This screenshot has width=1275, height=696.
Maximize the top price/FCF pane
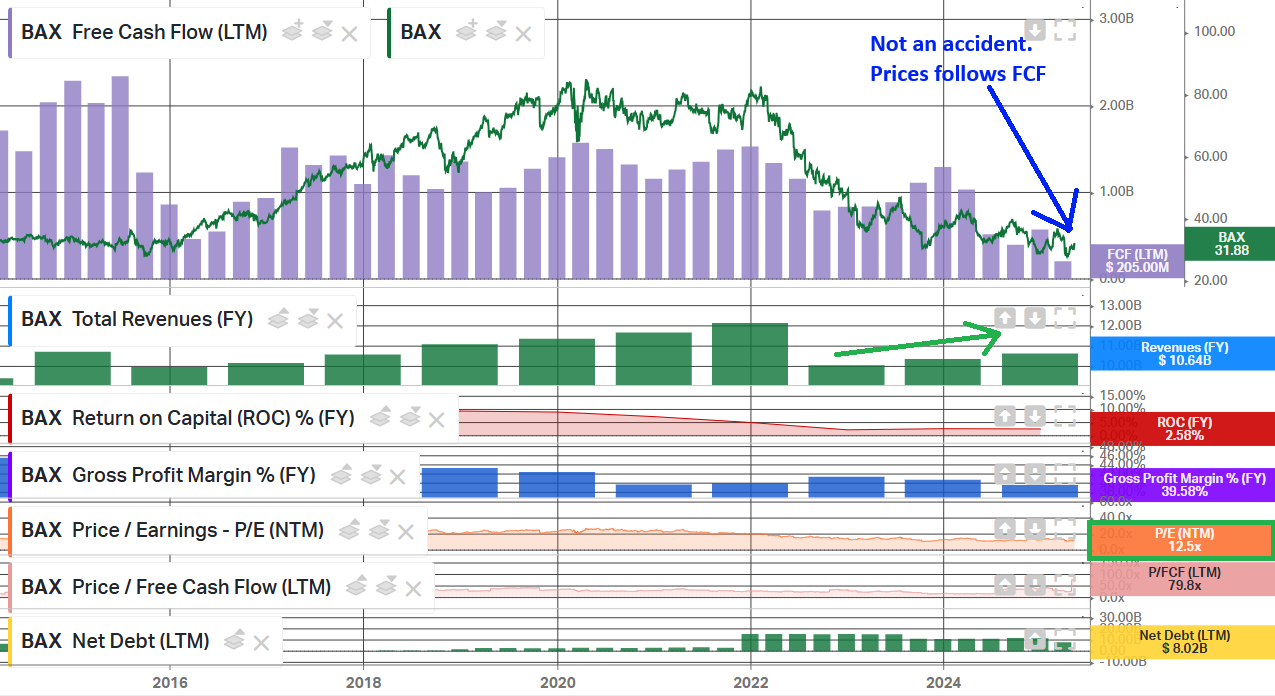pos(1065,31)
